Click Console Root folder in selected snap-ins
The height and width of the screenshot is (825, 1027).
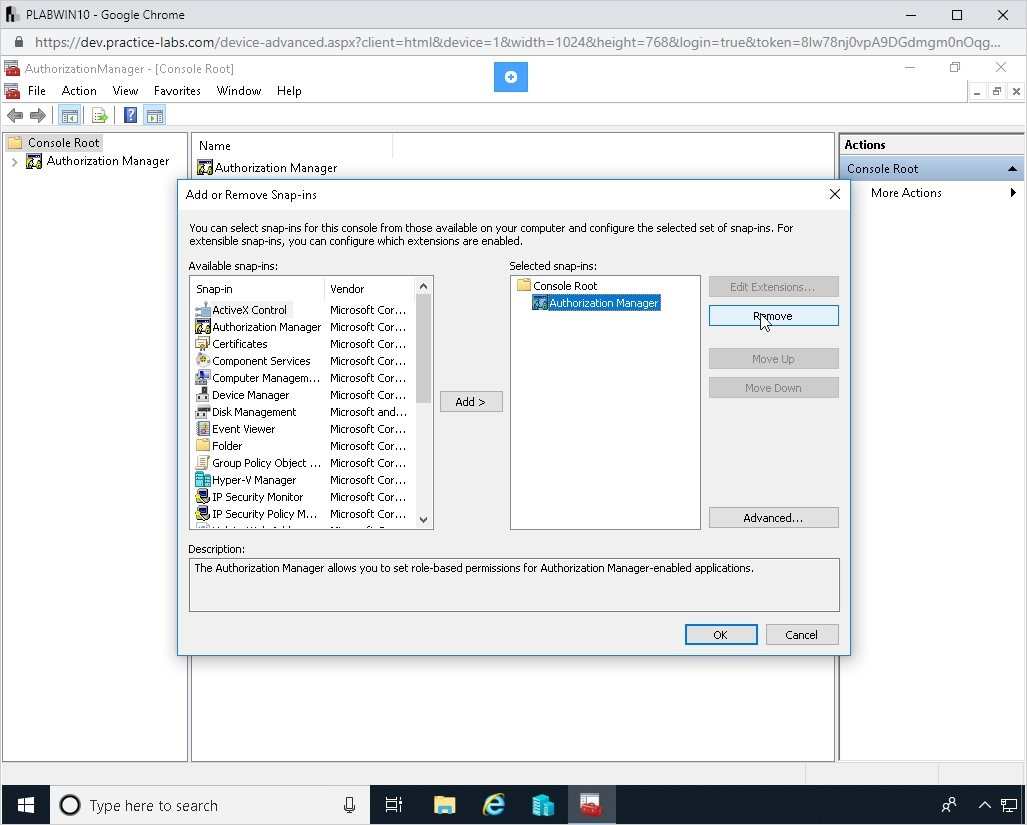(557, 285)
